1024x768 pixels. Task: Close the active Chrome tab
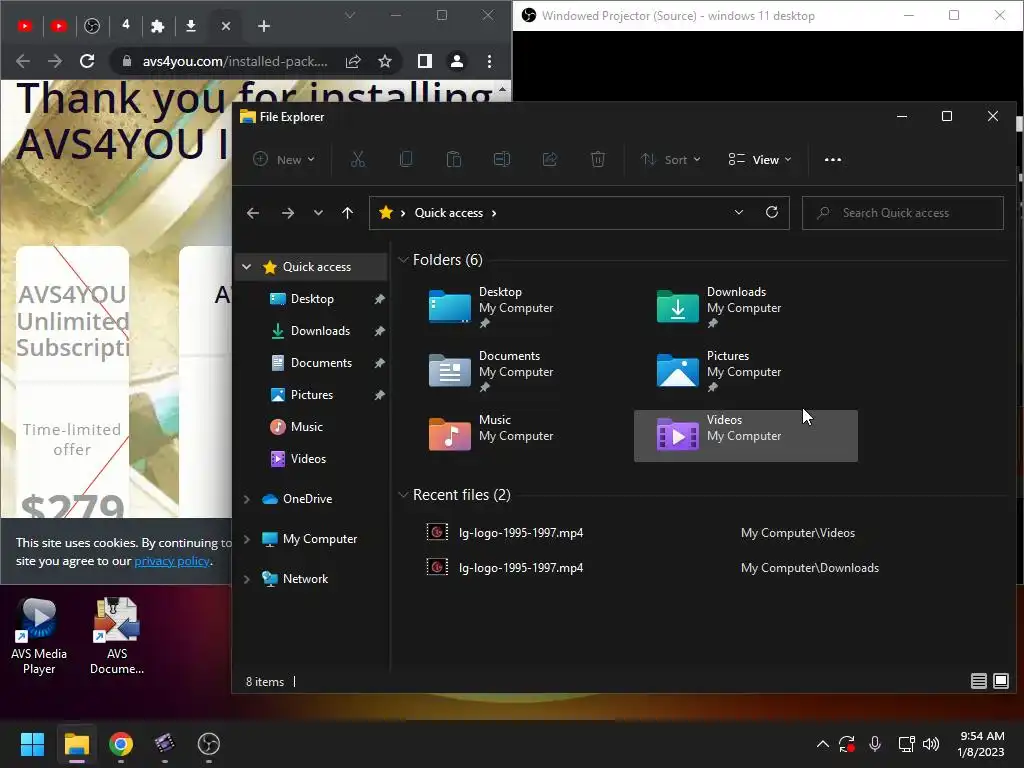(x=225, y=26)
